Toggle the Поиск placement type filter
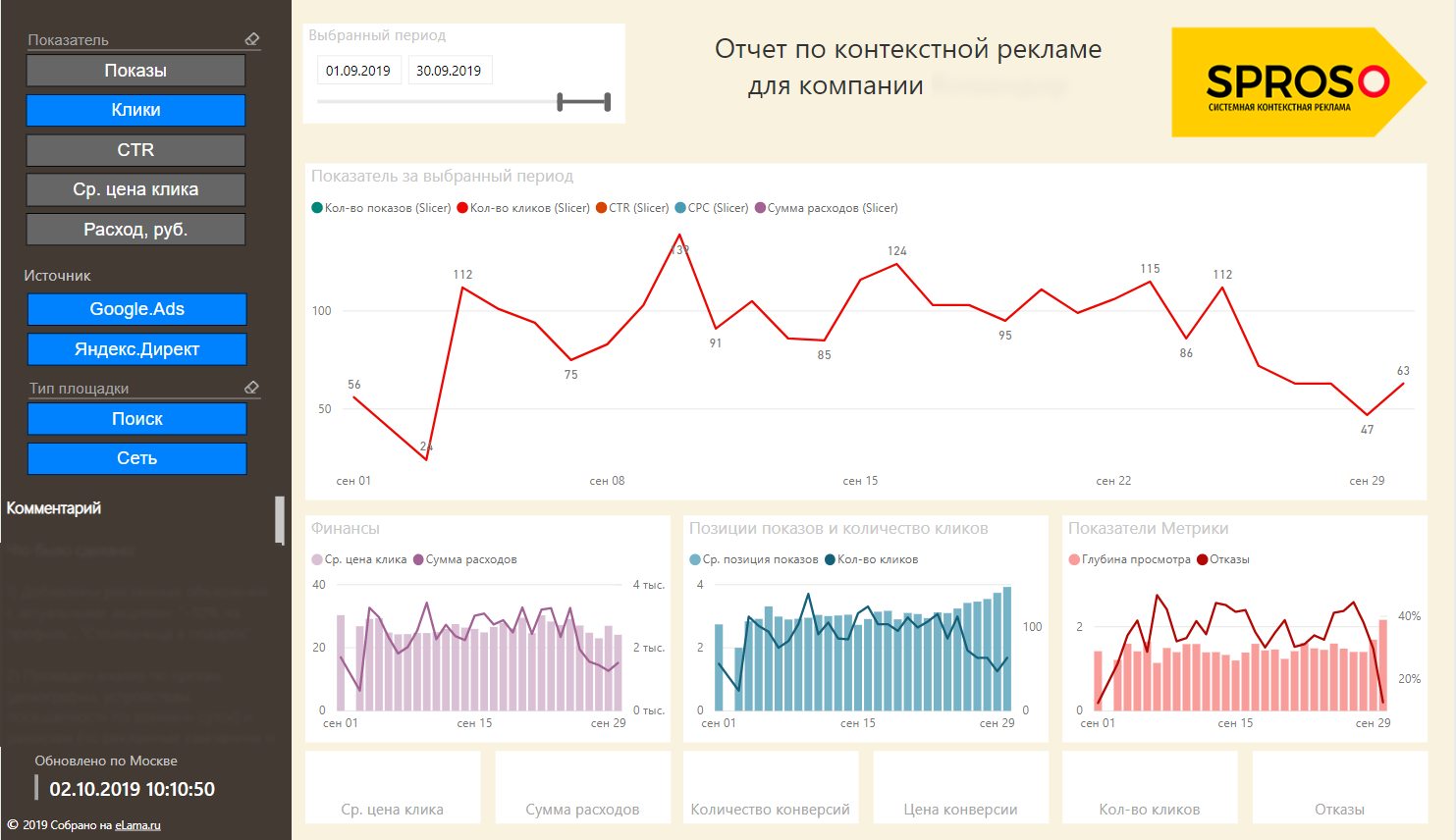Screen dimensions: 1456x840 point(136,419)
